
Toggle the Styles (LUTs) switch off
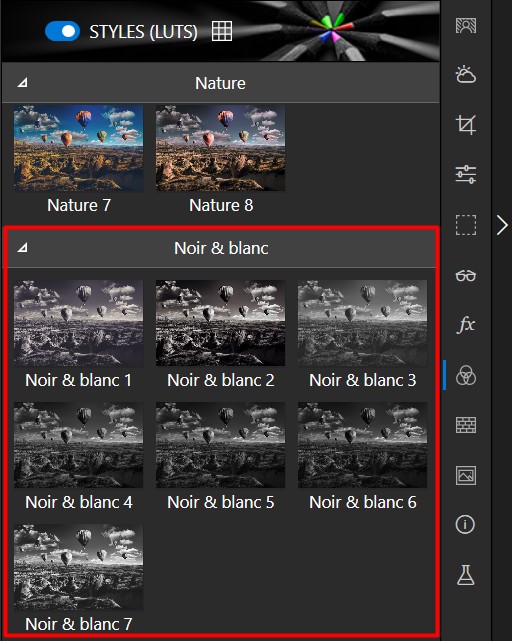pos(62,31)
